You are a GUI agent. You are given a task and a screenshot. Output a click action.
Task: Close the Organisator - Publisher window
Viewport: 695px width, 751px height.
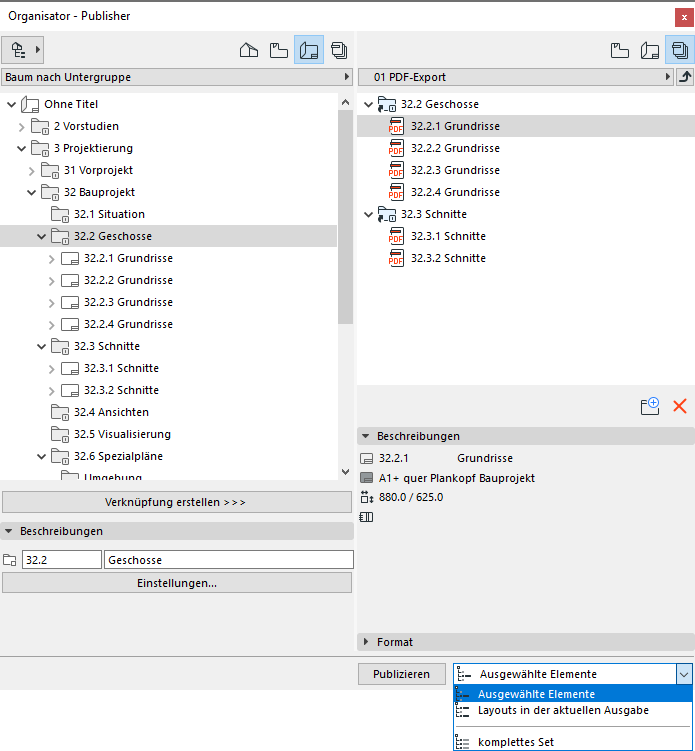[684, 17]
